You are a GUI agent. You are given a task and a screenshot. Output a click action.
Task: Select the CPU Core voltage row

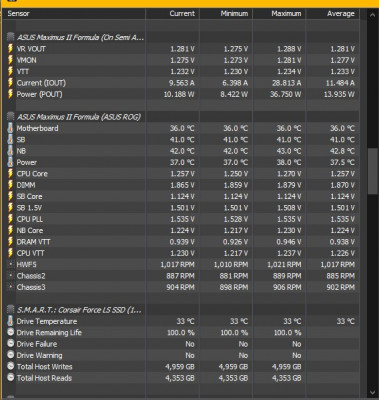181,174
